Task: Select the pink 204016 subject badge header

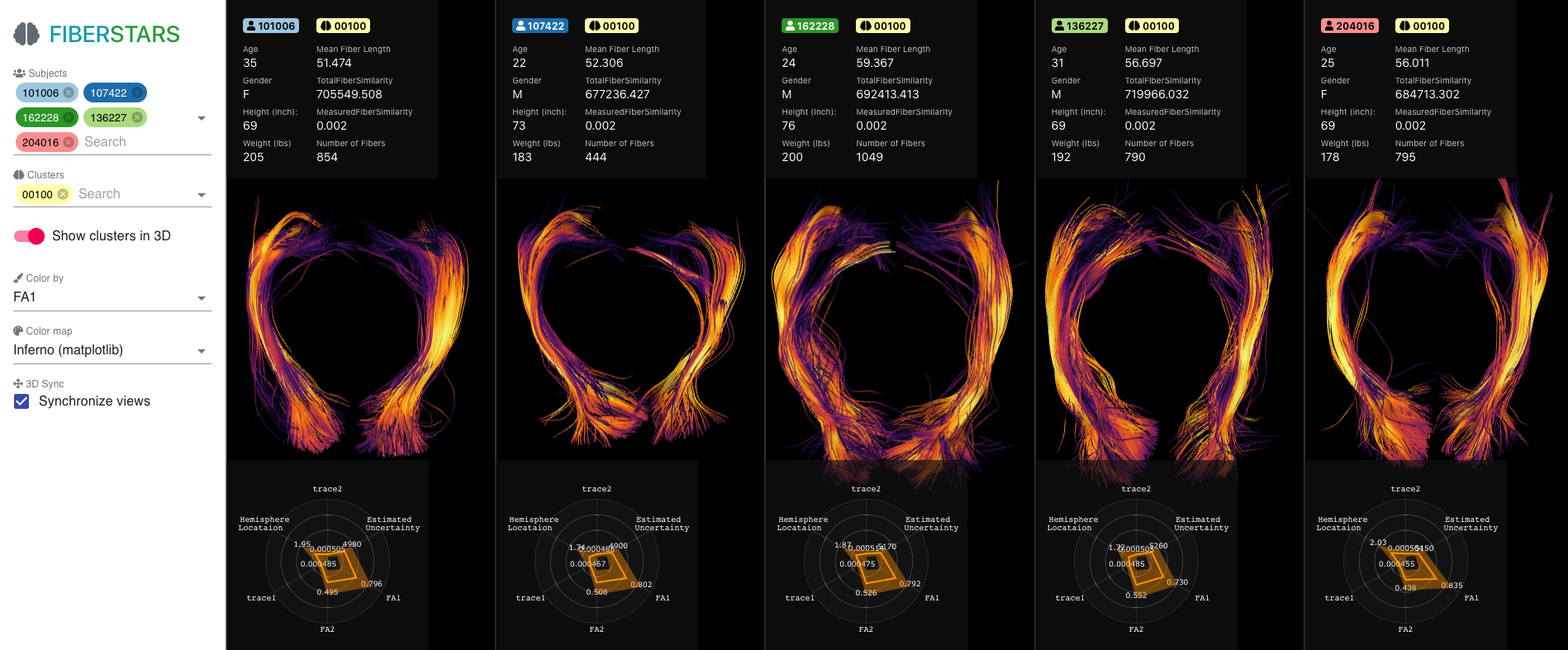Action: [1350, 26]
